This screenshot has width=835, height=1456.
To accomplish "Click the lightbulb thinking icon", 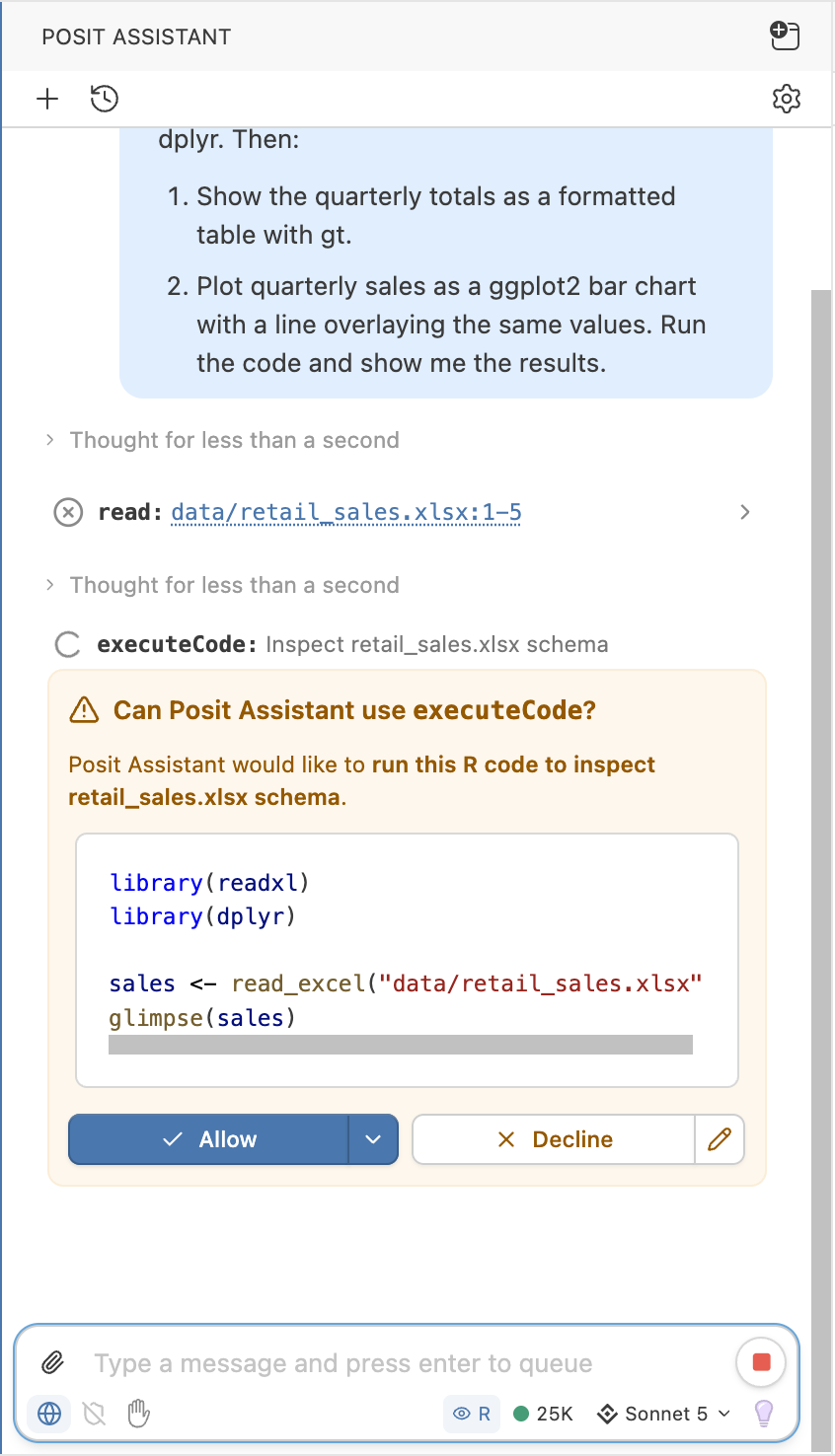I will pyautogui.click(x=764, y=1414).
